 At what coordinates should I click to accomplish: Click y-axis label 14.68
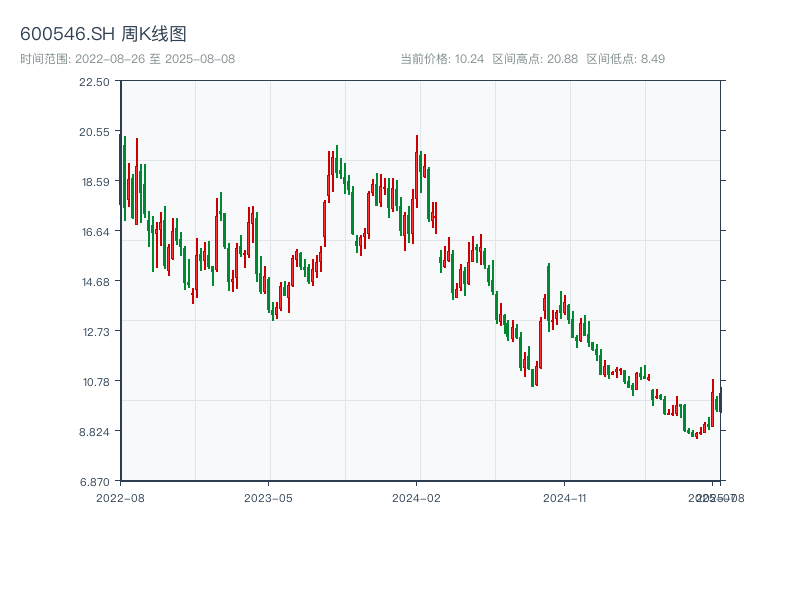95,282
